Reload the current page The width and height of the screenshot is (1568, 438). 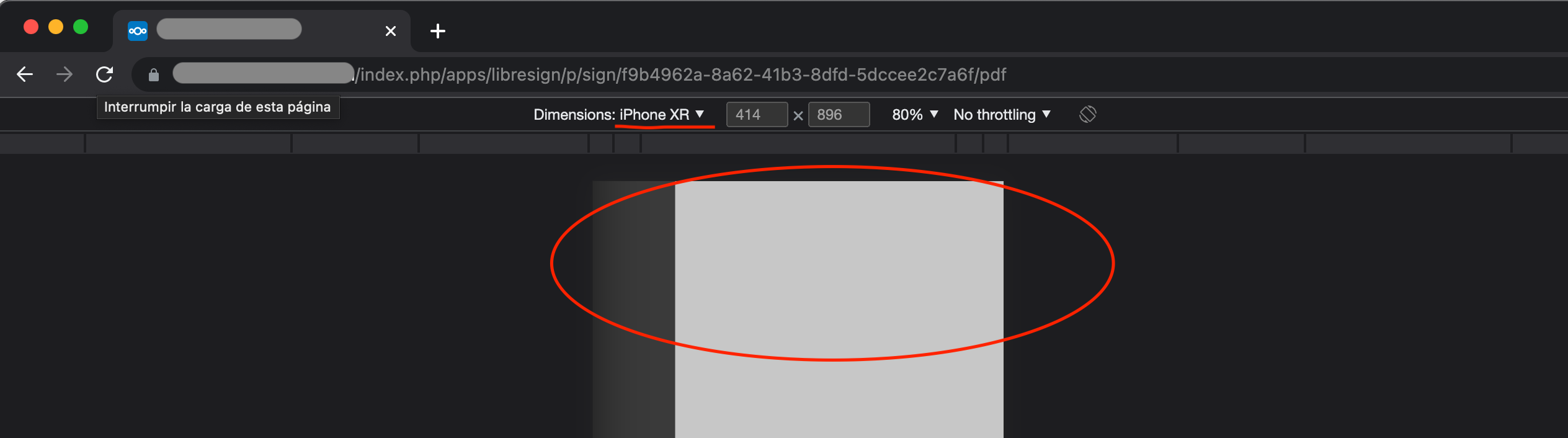click(x=104, y=74)
